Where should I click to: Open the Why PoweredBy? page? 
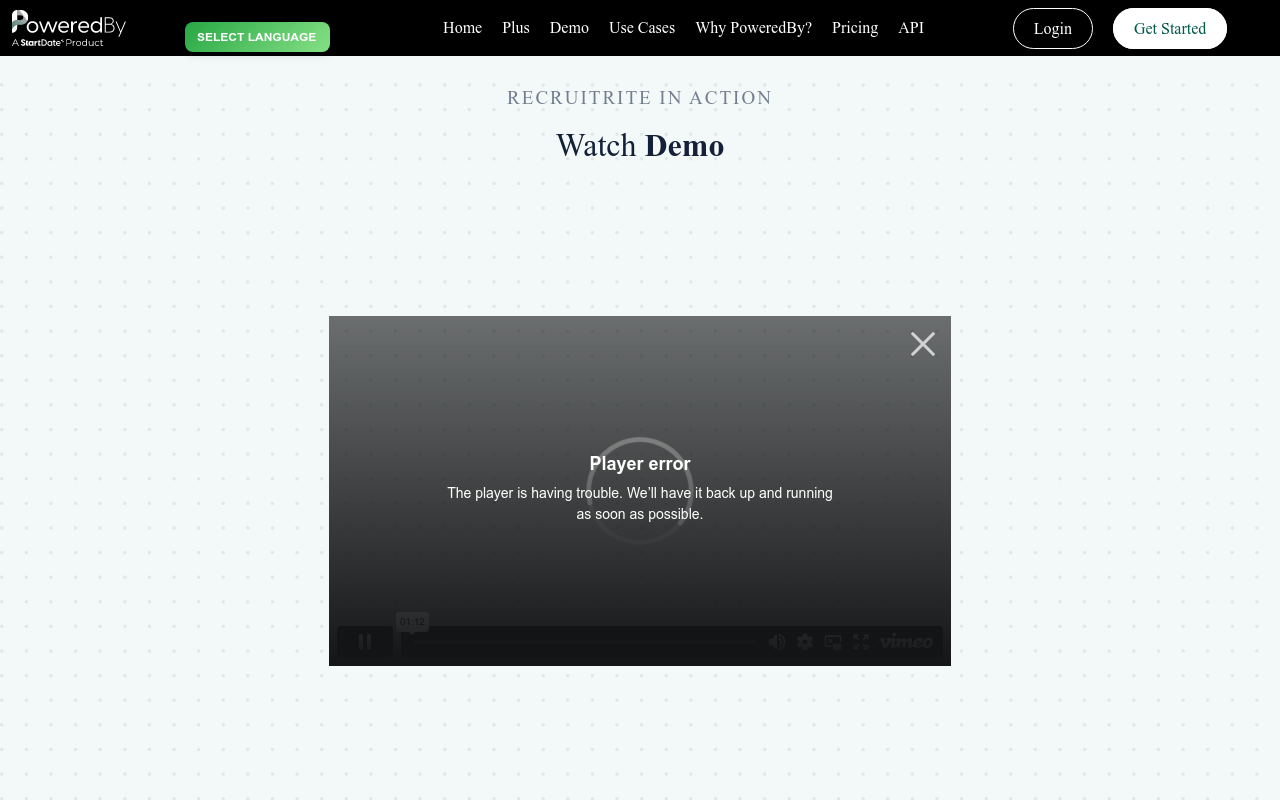pyautogui.click(x=753, y=28)
